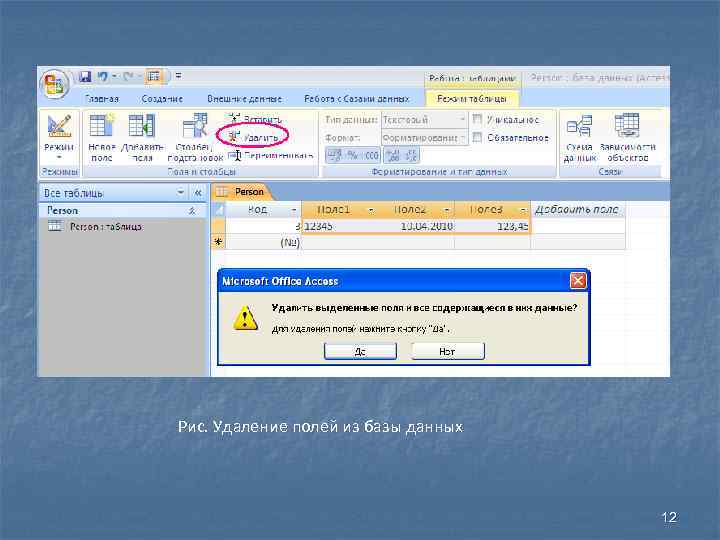Screen dimensions: 720x540
Task: Click Переименовать in the ribbon
Action: (x=271, y=156)
